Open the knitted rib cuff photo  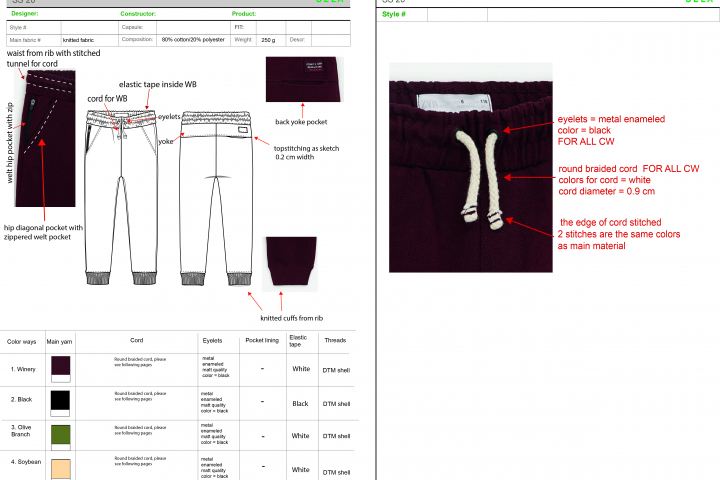pos(290,264)
